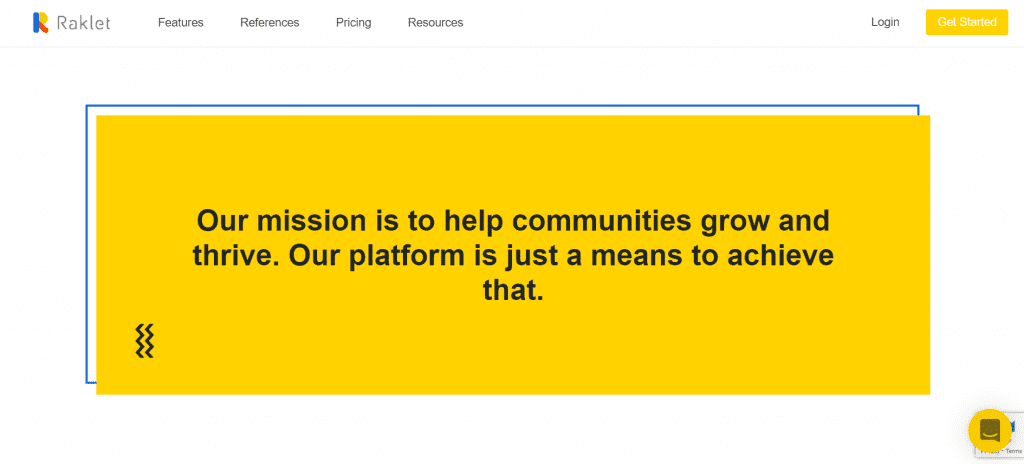Click the mission statement heading text
Screen dimensions: 1024x464
click(x=513, y=255)
